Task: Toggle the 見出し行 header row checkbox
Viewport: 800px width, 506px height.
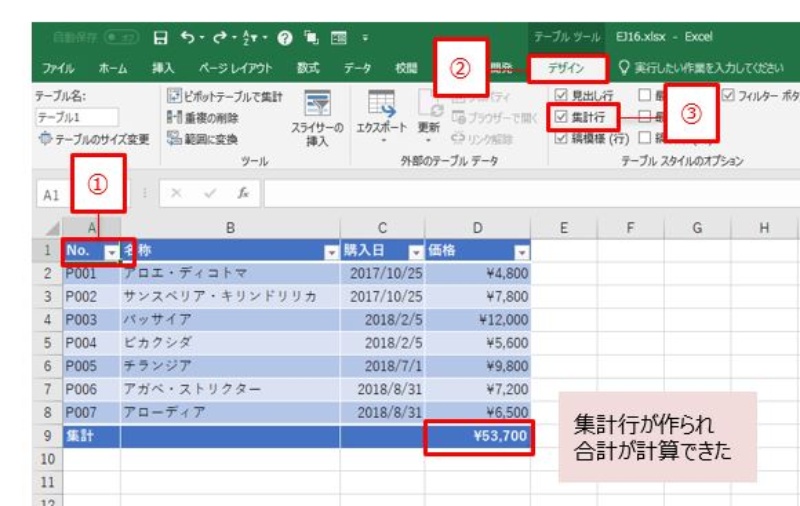Action: click(561, 96)
